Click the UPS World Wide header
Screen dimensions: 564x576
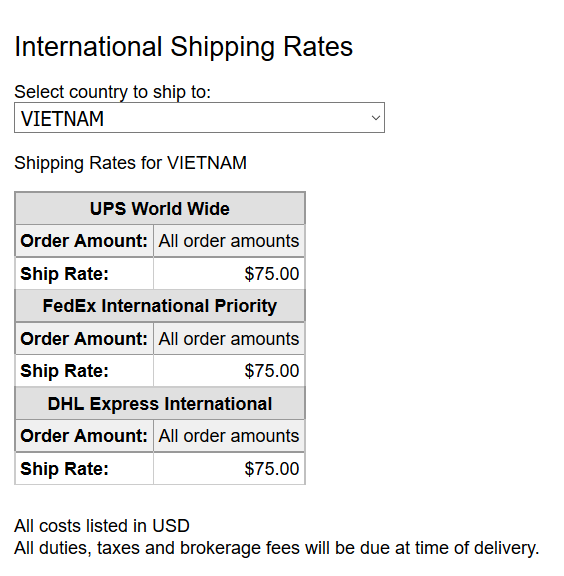(x=160, y=209)
